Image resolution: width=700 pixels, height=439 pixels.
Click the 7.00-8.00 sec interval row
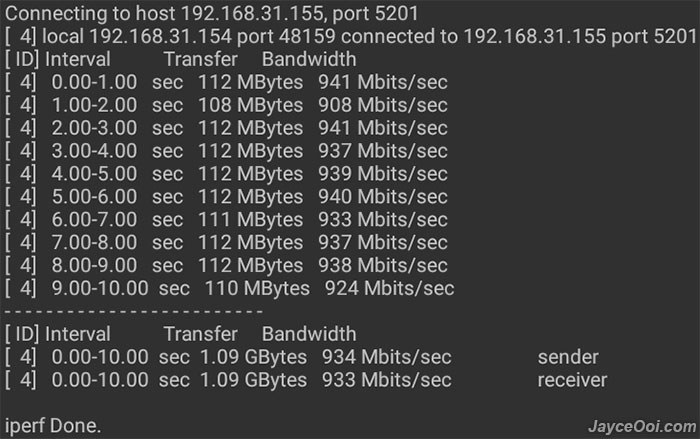pyautogui.click(x=226, y=242)
